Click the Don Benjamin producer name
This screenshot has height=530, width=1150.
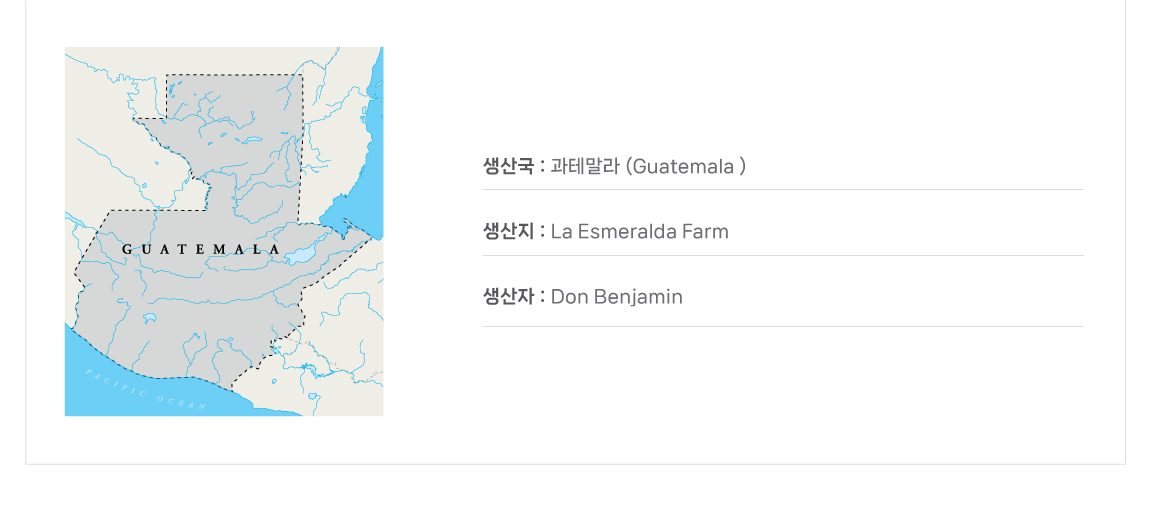click(x=617, y=297)
